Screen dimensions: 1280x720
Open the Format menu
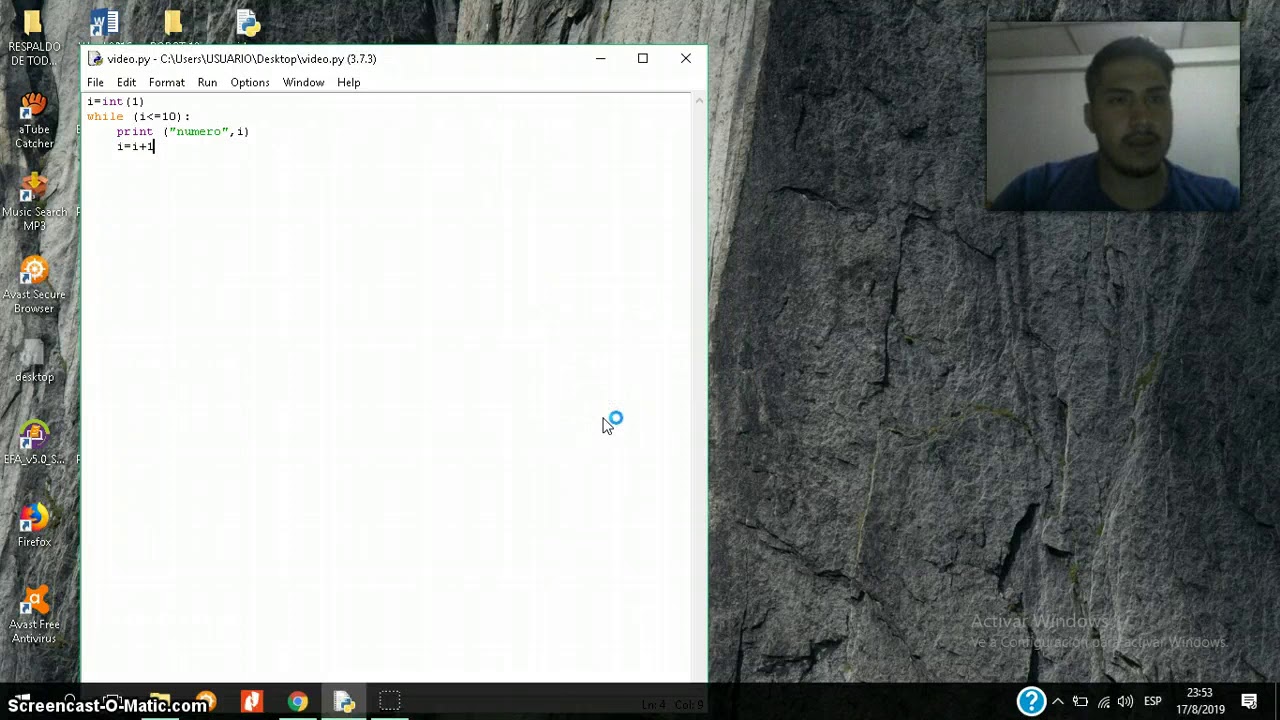tap(166, 83)
